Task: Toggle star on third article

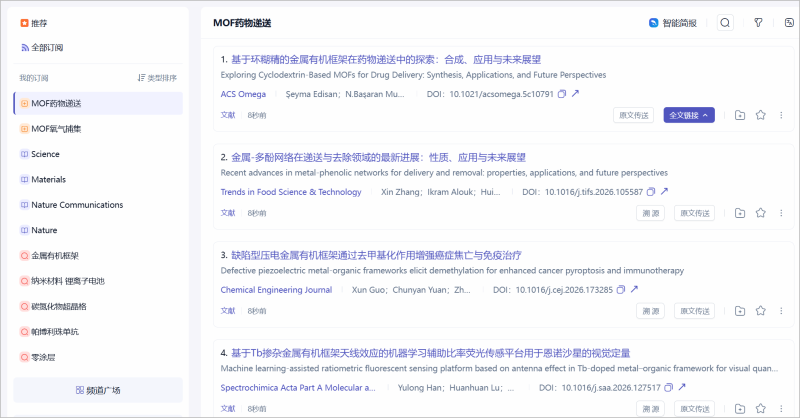Action: [x=760, y=311]
